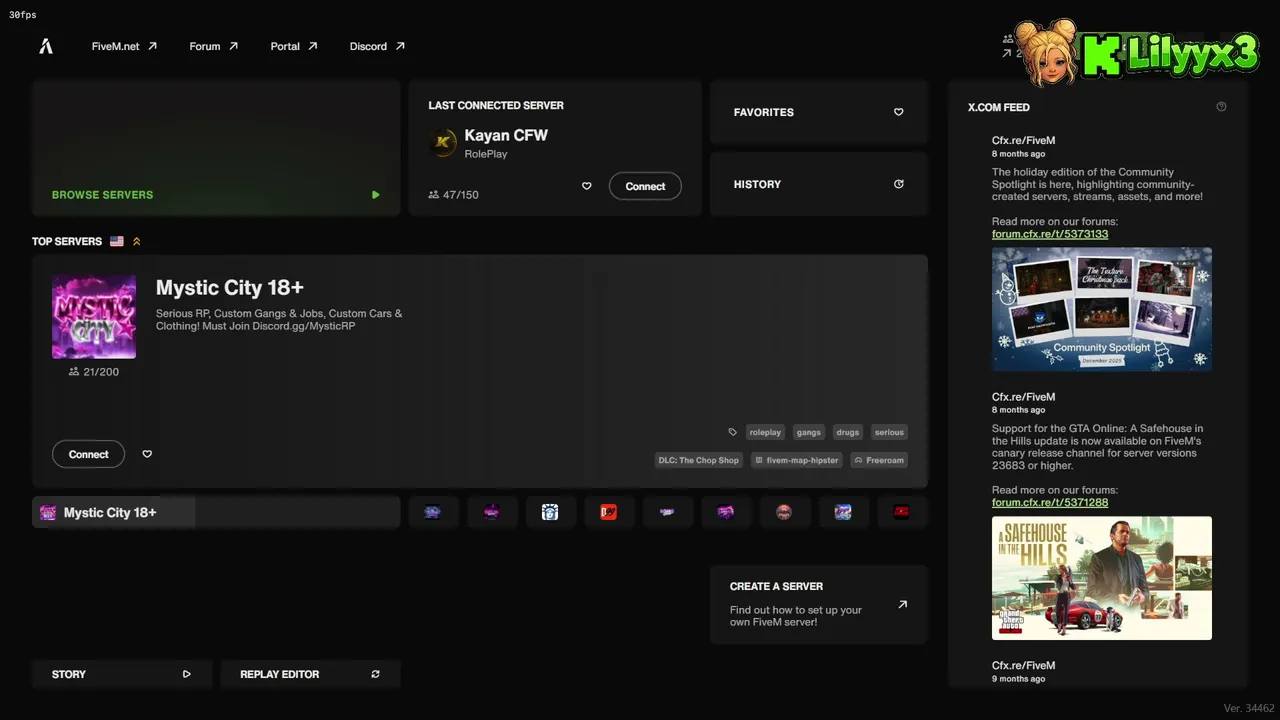This screenshot has width=1280, height=720.
Task: Open the Create a Server card
Action: 819,604
